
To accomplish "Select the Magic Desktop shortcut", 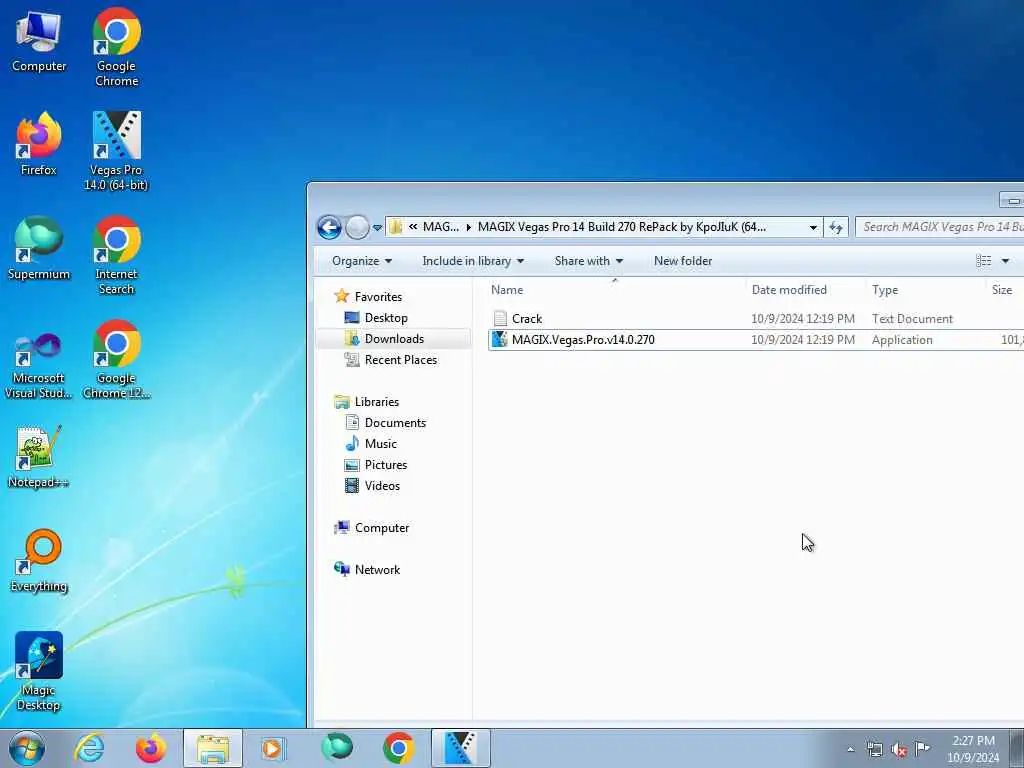I will (39, 671).
